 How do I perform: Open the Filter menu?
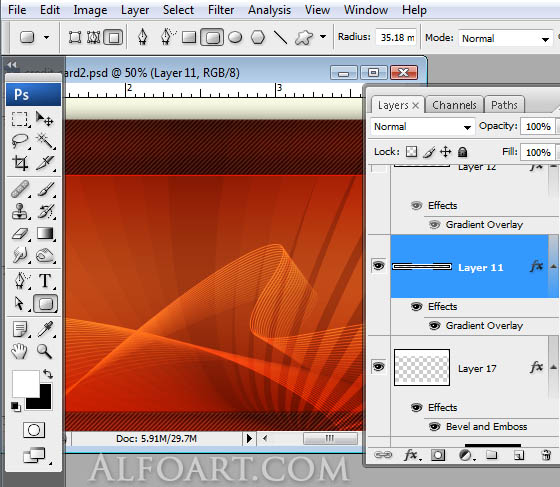[221, 10]
